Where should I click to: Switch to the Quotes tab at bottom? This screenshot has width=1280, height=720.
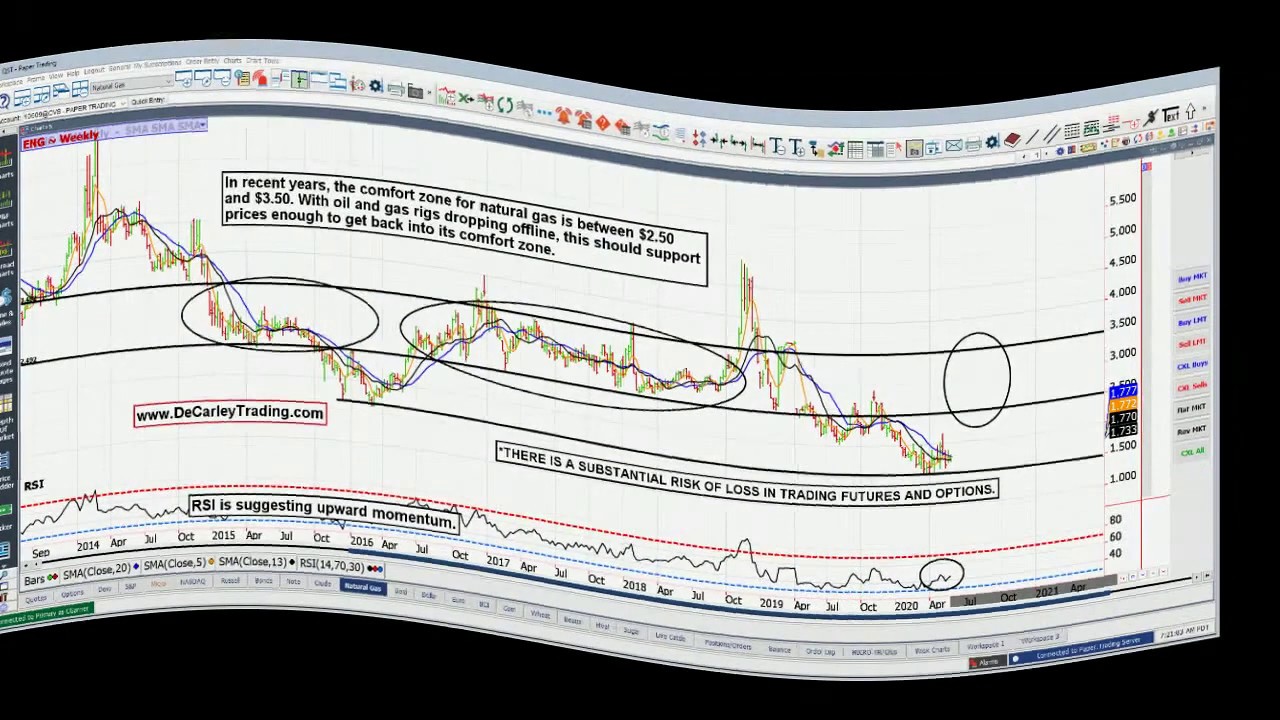coord(35,598)
